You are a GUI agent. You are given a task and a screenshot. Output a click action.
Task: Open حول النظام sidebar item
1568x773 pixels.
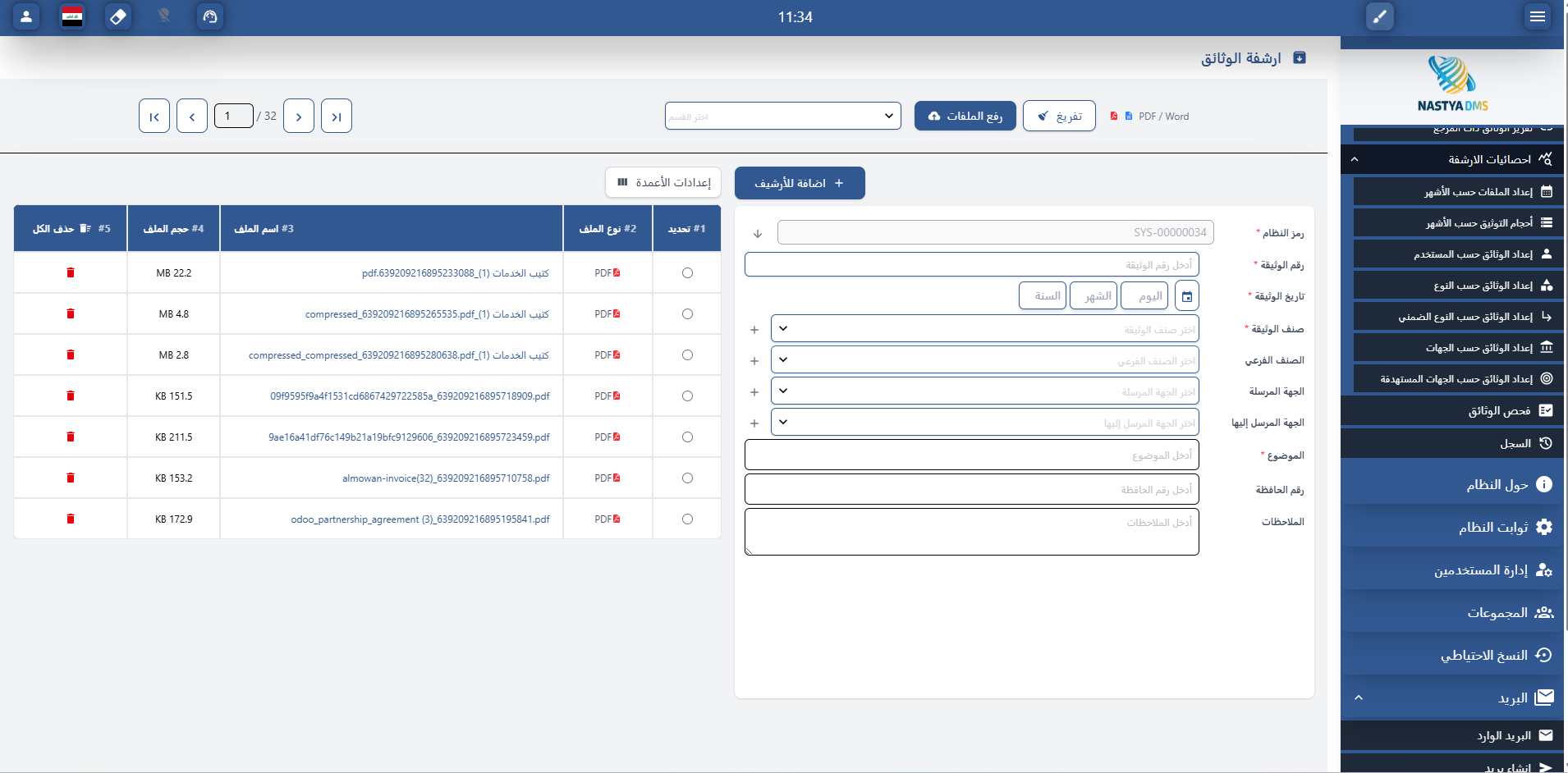point(1452,484)
